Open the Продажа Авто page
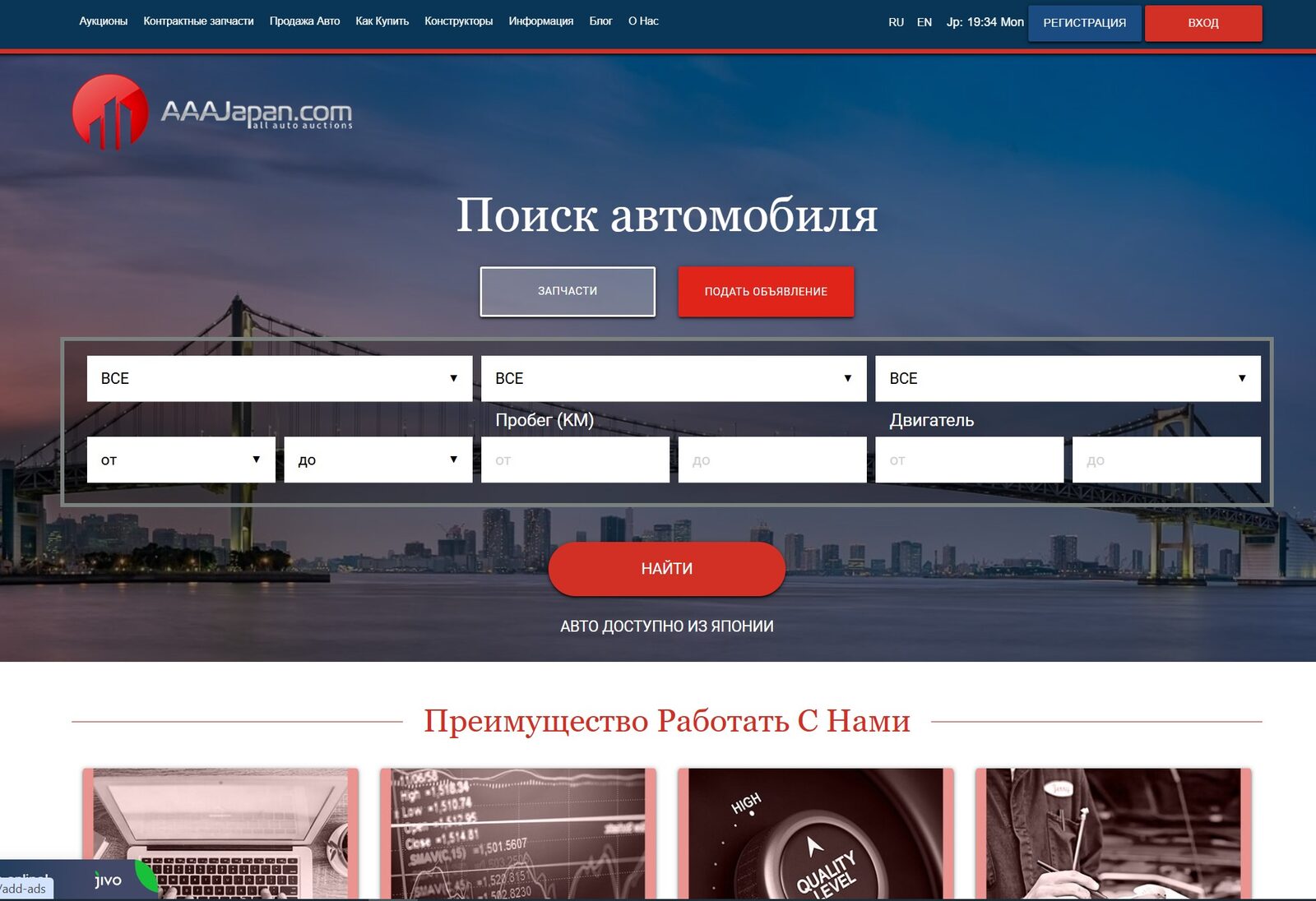 click(x=304, y=21)
